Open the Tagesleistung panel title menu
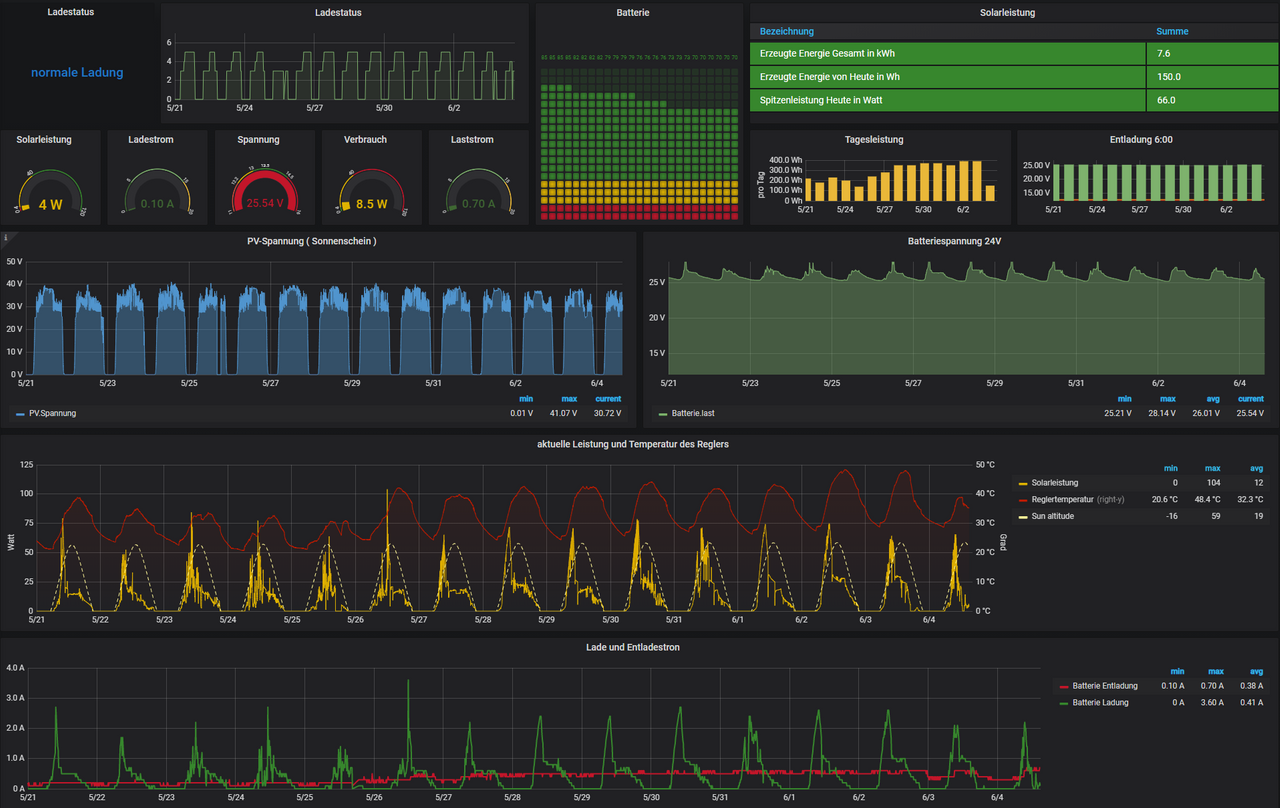 click(874, 140)
